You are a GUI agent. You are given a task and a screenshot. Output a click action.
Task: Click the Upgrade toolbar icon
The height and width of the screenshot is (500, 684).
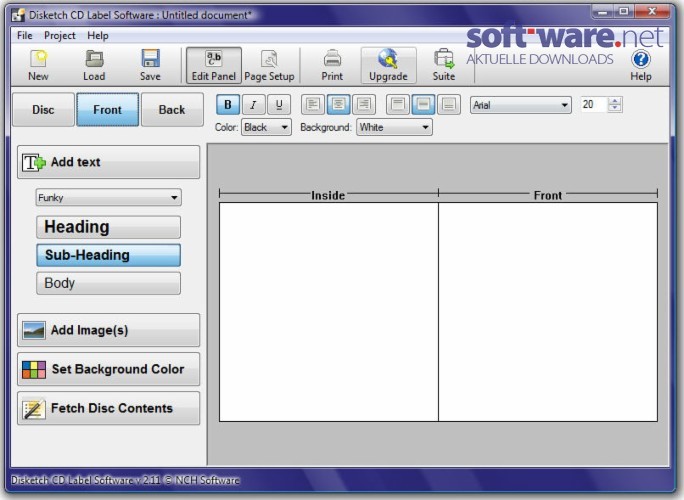pos(388,65)
